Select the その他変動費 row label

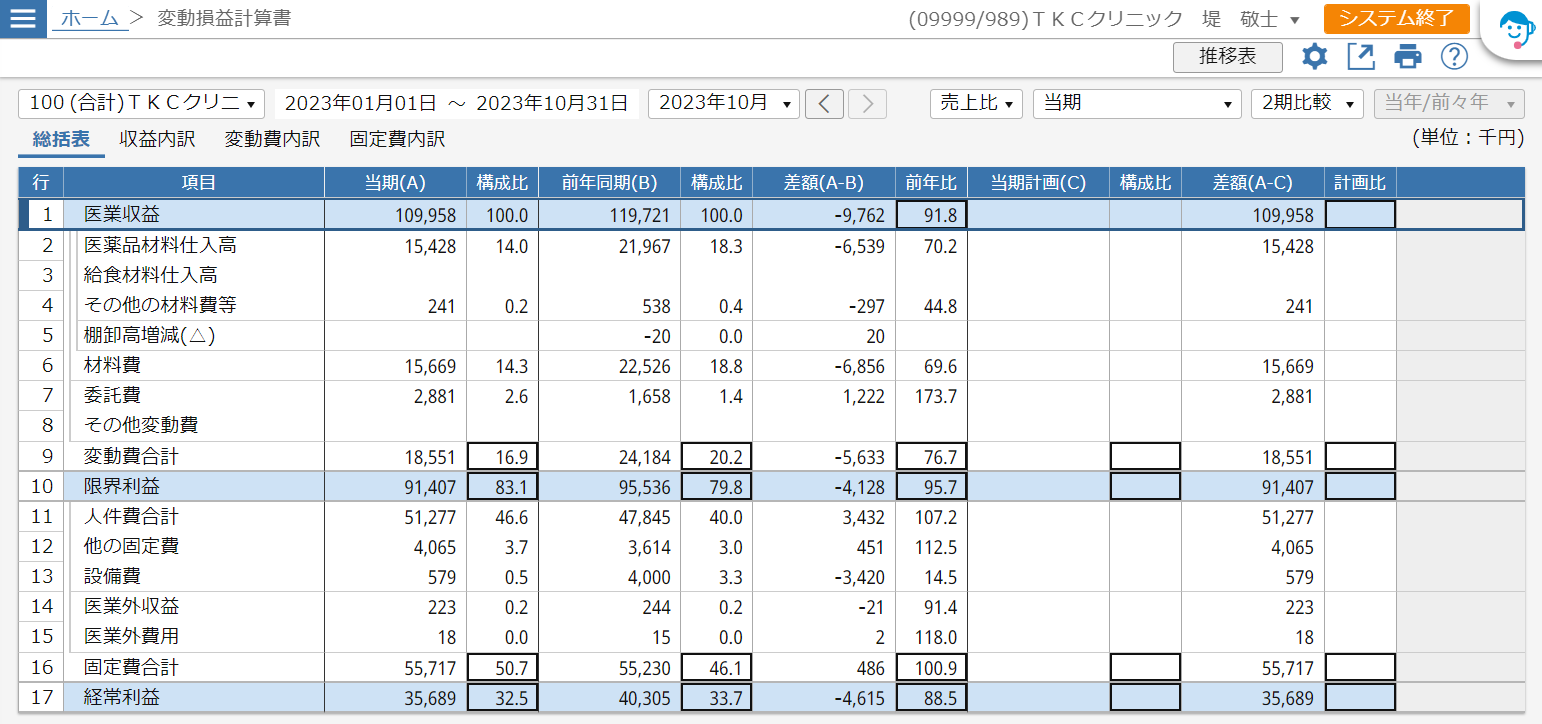[x=141, y=426]
